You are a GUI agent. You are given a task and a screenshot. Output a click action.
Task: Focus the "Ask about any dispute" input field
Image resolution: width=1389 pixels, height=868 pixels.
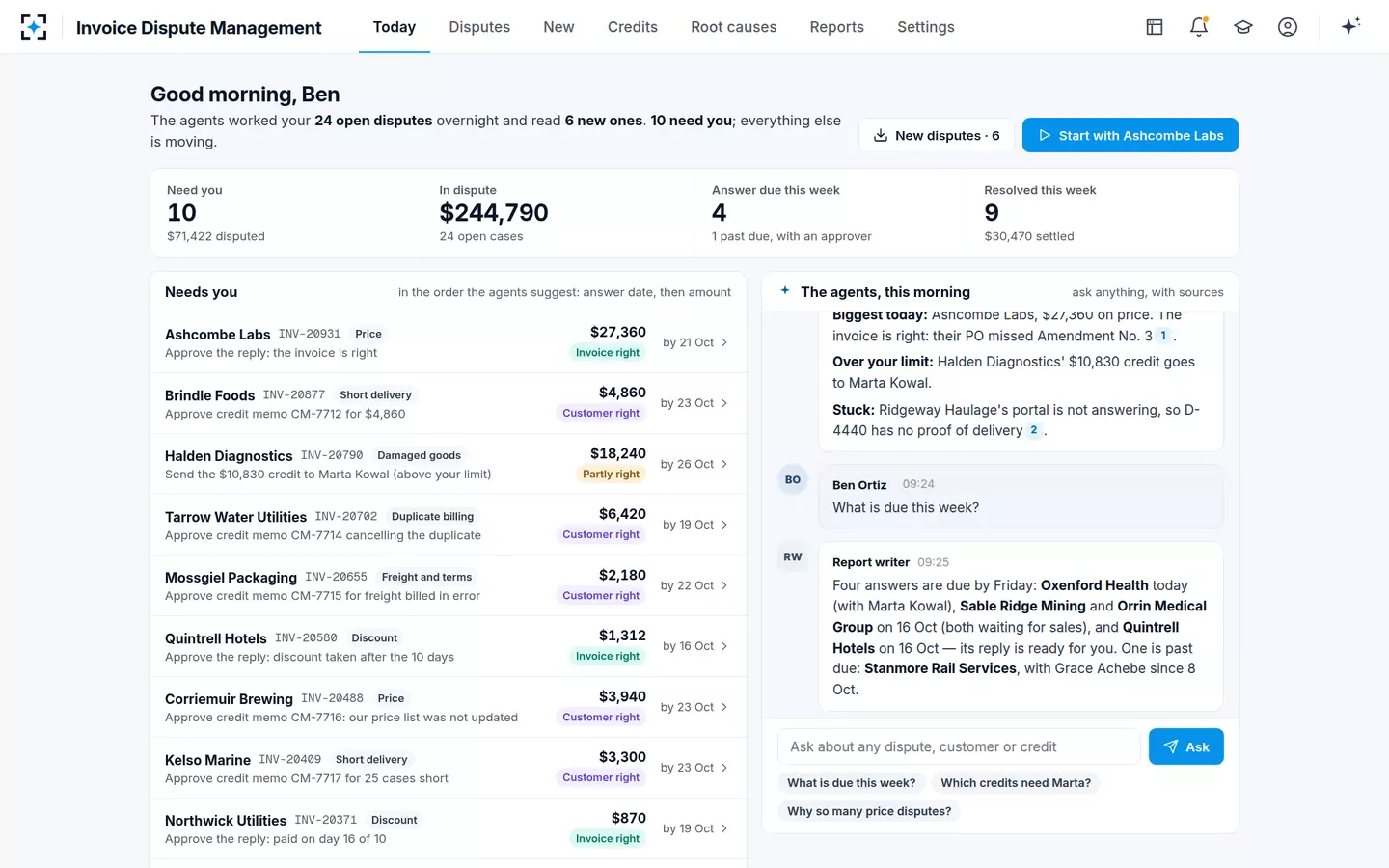coord(959,746)
